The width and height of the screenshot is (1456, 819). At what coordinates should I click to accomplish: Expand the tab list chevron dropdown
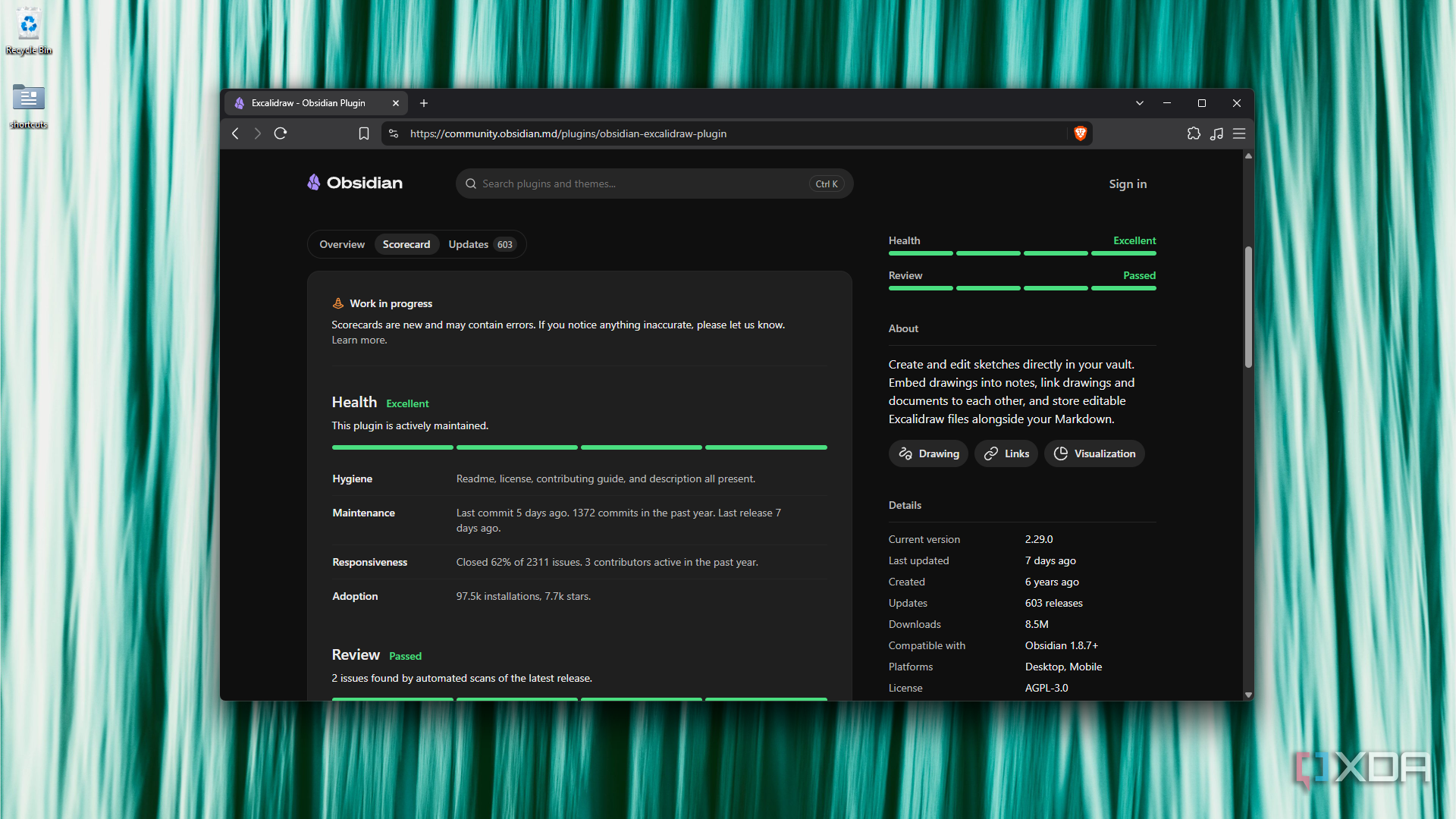pos(1139,103)
